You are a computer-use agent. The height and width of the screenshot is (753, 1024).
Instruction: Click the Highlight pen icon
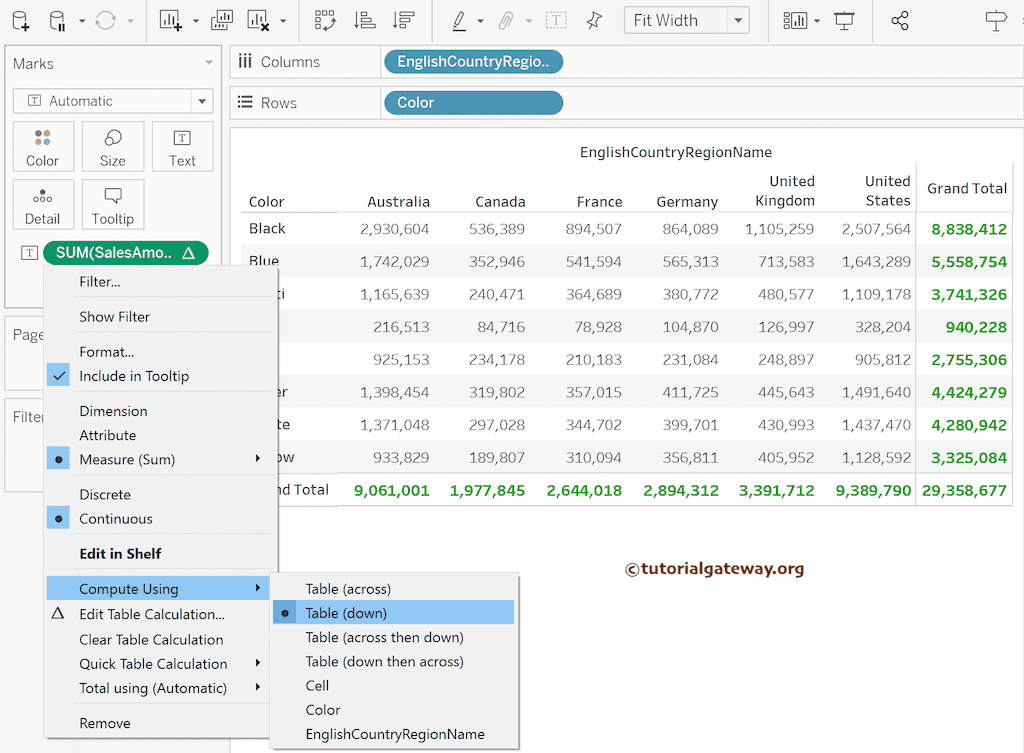[x=459, y=20]
